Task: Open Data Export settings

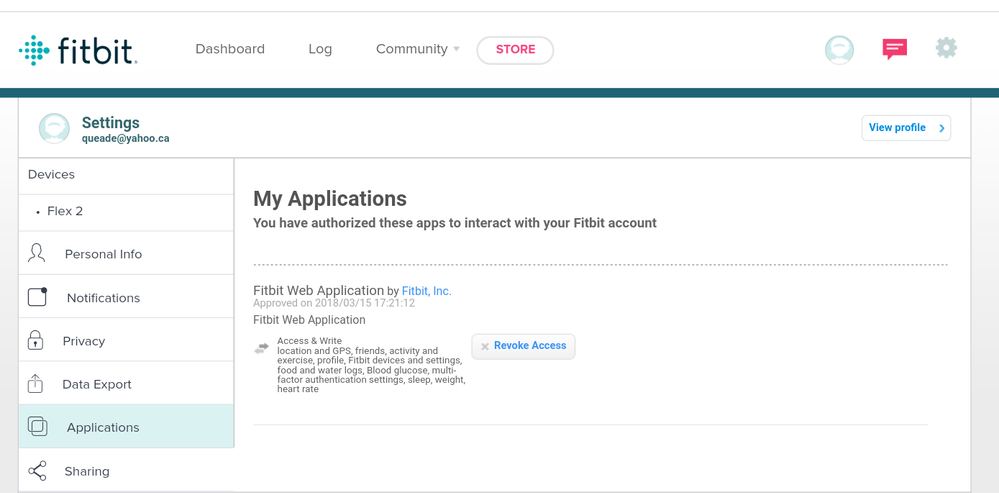Action: click(x=126, y=384)
